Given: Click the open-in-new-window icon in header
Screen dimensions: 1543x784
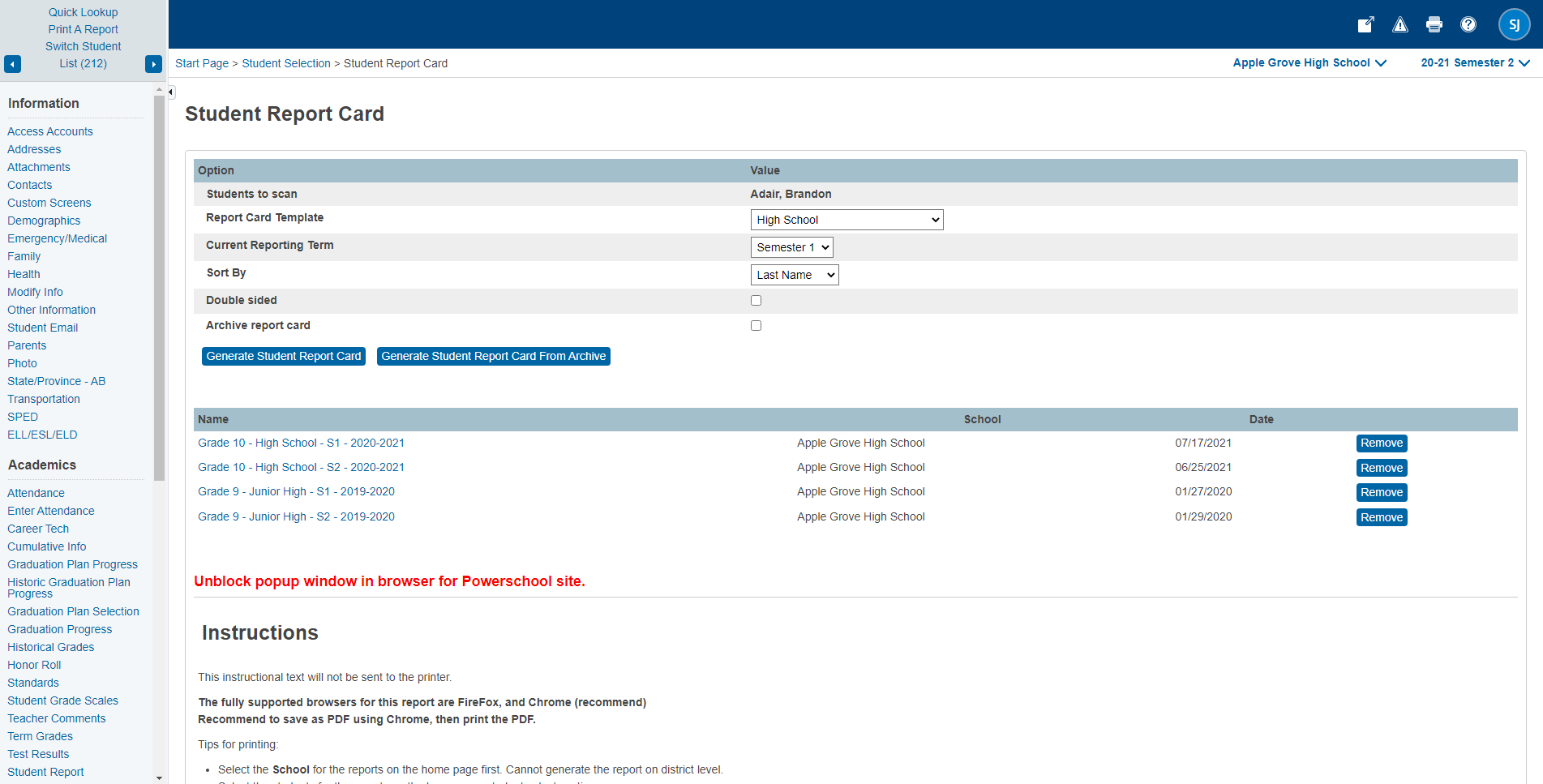Looking at the screenshot, I should [x=1365, y=24].
